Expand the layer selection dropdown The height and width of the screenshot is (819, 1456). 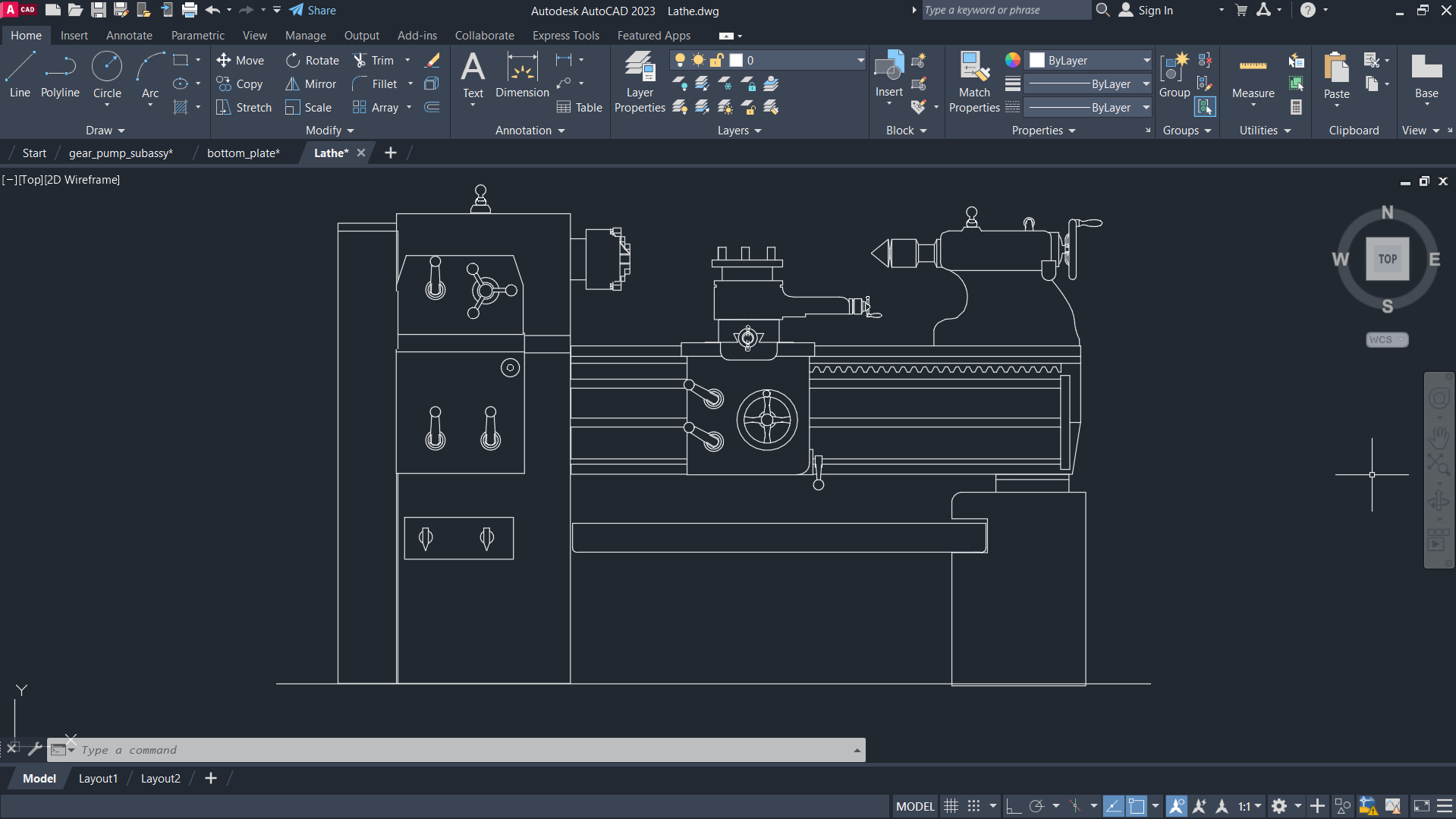(860, 61)
